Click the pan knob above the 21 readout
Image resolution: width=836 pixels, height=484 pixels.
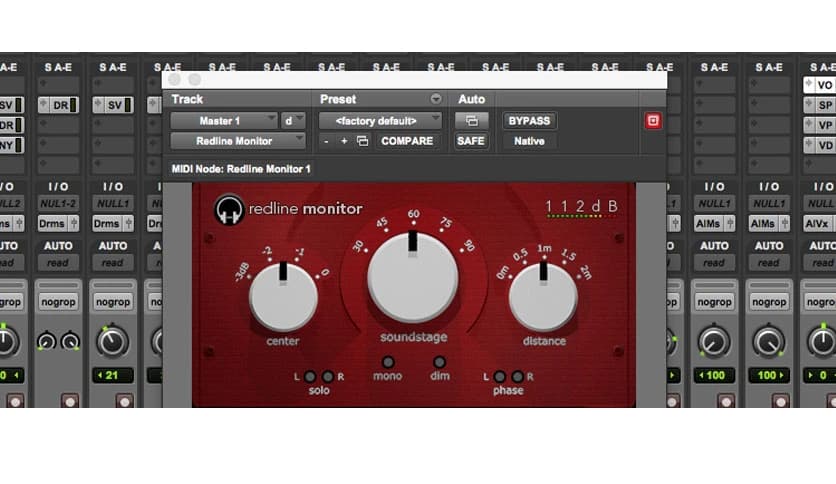(112, 342)
